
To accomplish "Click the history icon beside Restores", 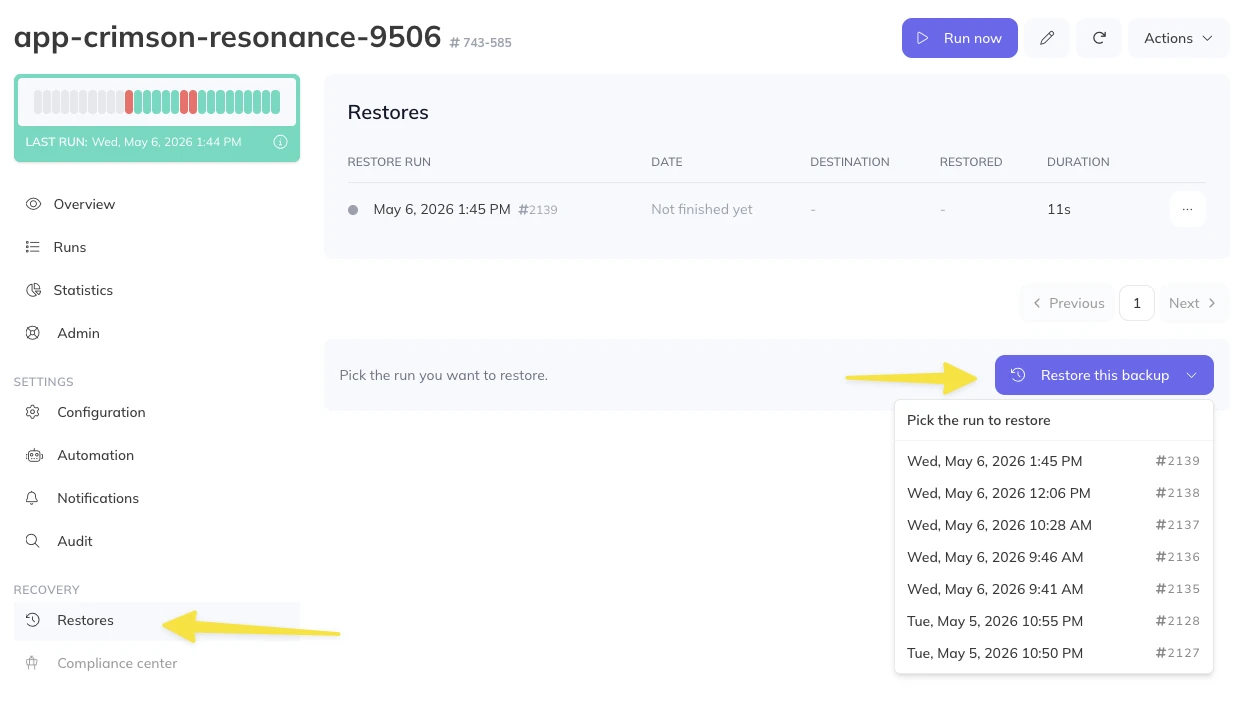I will coord(33,620).
